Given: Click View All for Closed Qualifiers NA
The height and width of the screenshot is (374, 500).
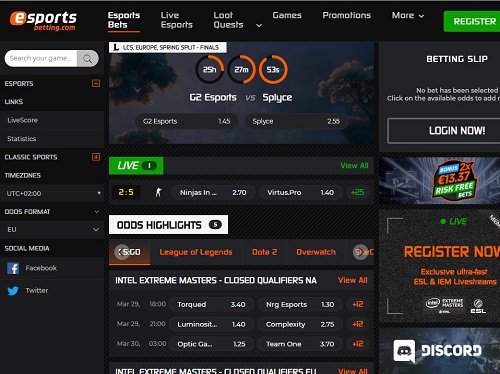Looking at the screenshot, I should pos(353,280).
